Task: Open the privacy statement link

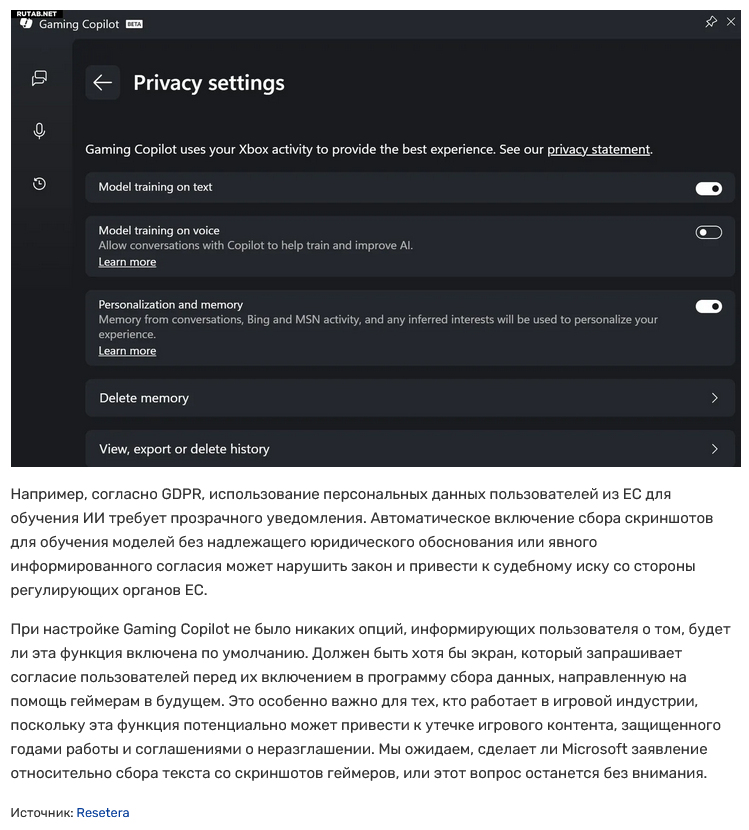Action: [598, 149]
